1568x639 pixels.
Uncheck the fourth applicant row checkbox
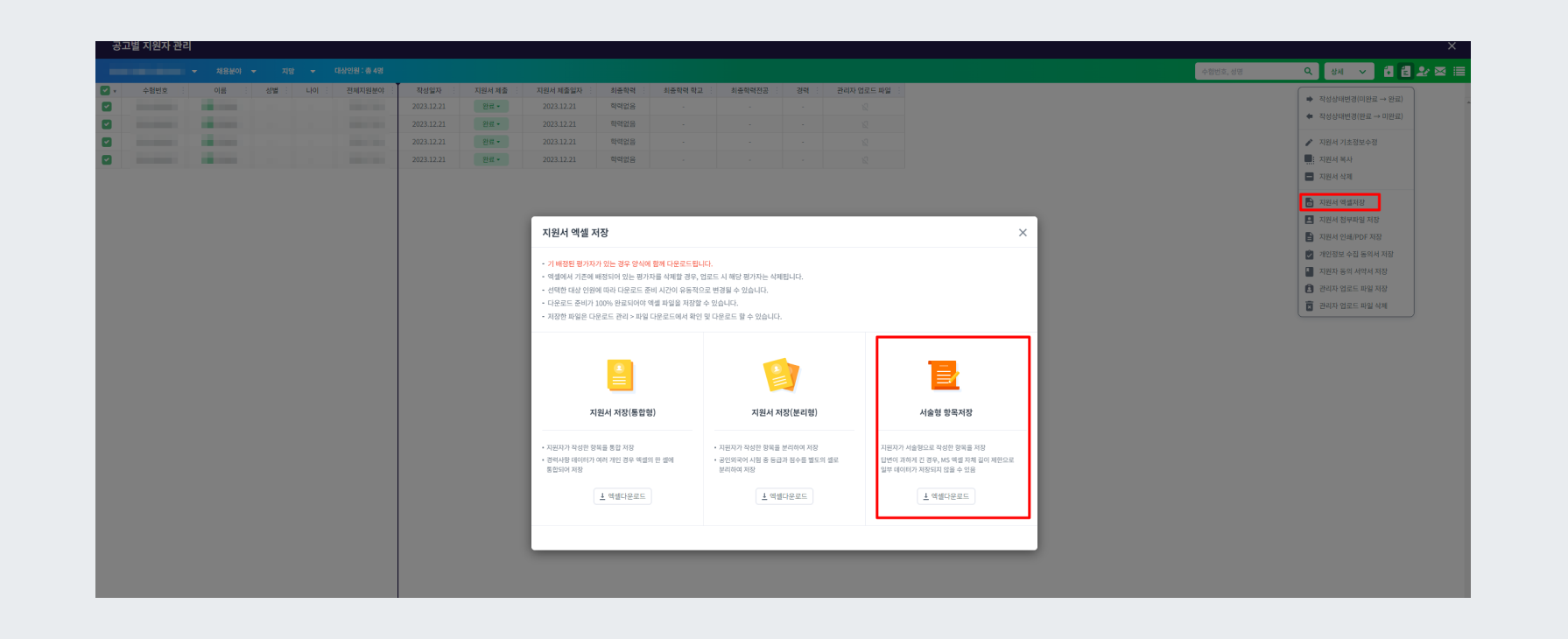click(107, 160)
